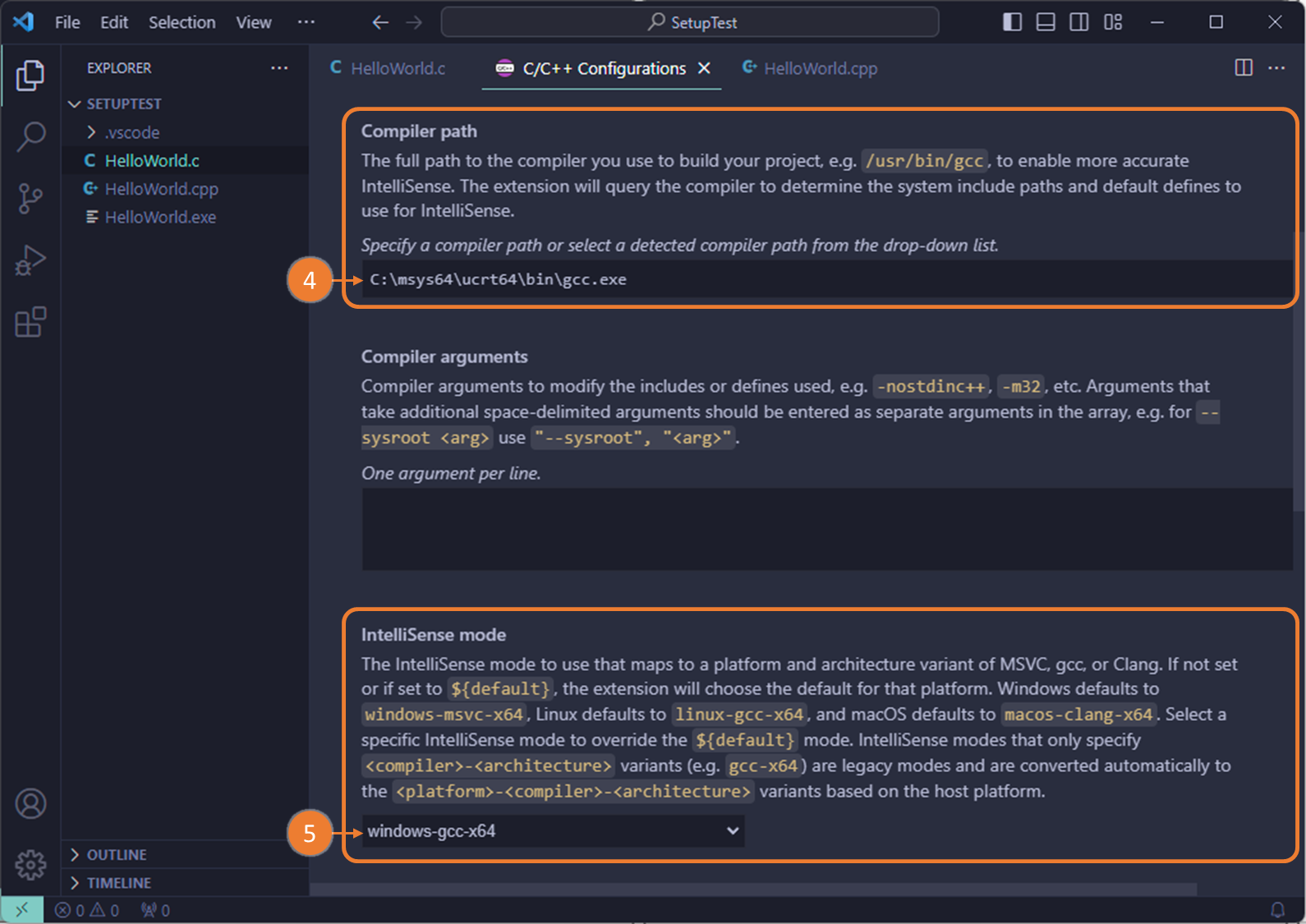Click the linux-gcc-x64 code text

(x=739, y=715)
